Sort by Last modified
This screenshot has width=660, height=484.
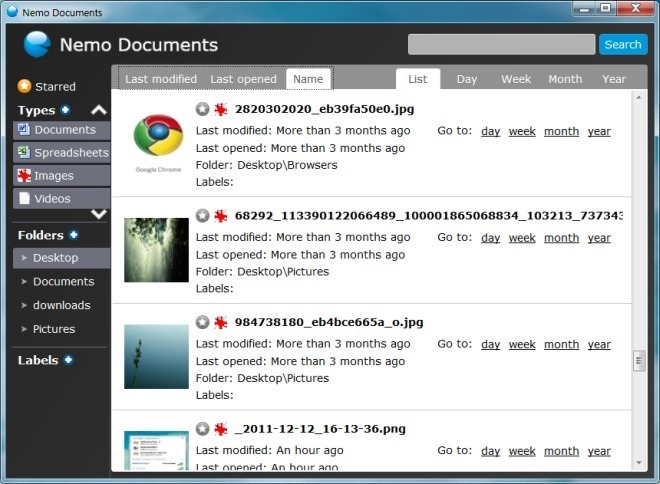pyautogui.click(x=161, y=79)
